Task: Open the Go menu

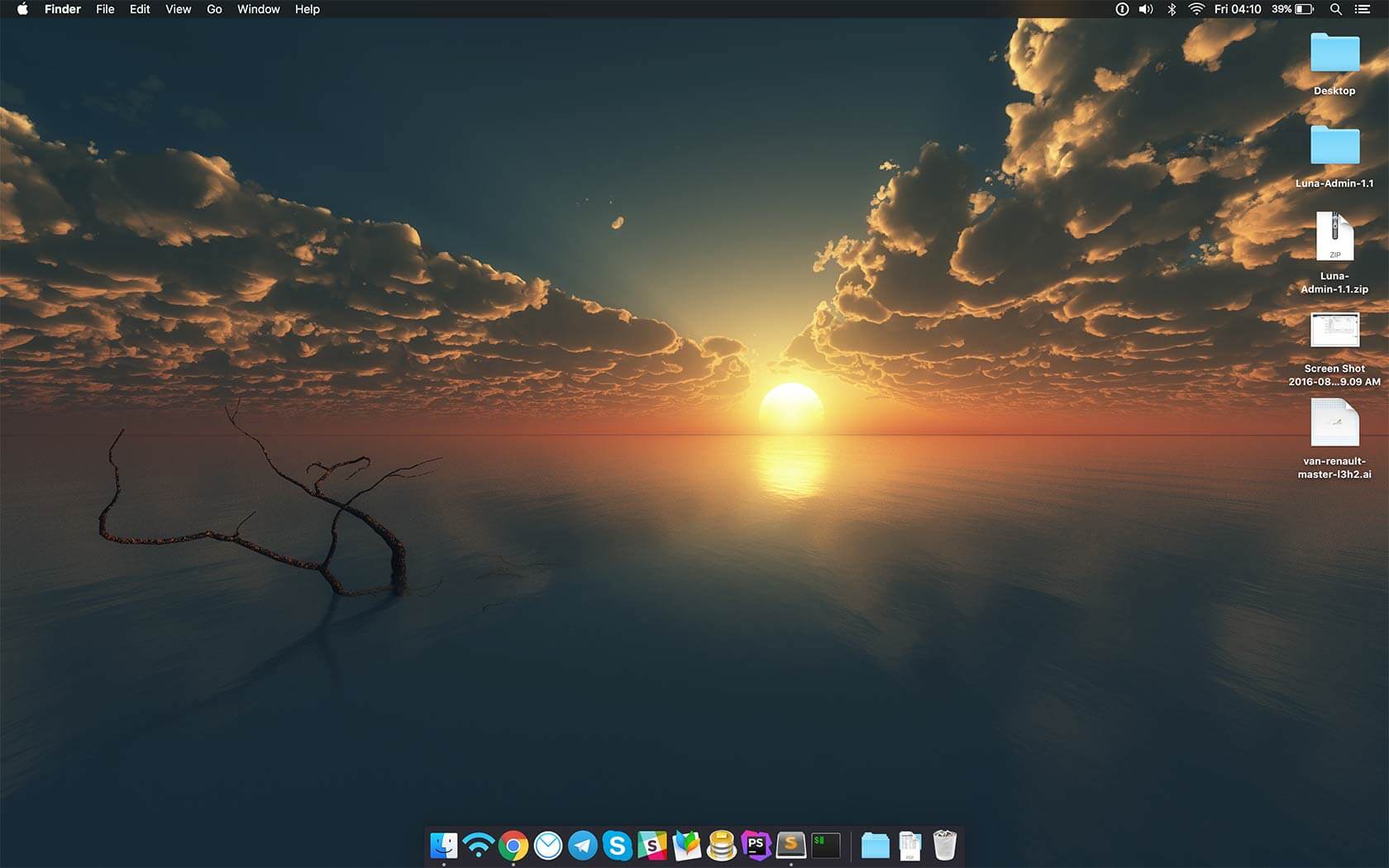Action: coord(214,9)
